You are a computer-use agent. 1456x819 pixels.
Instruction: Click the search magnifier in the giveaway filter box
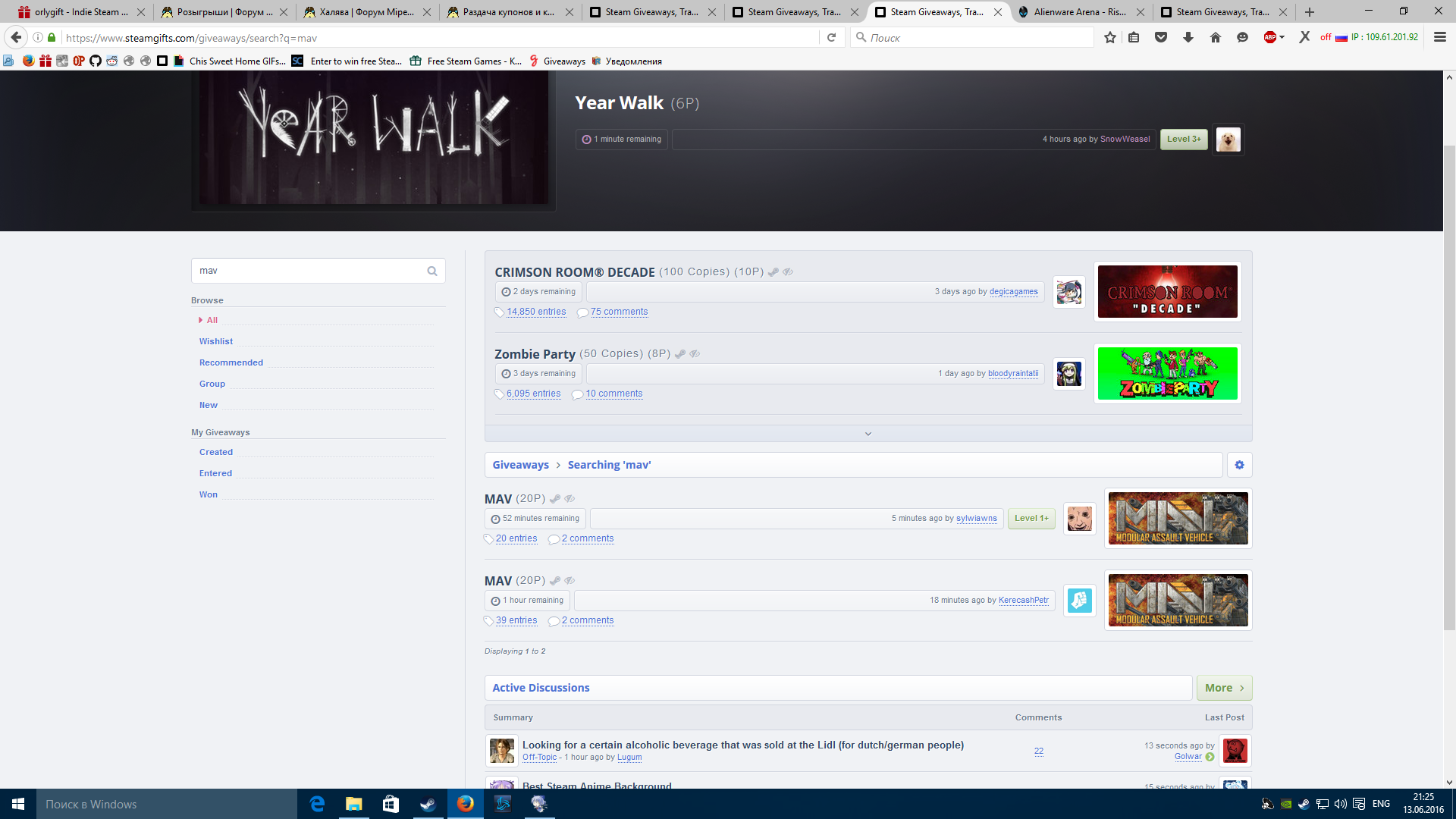pos(432,271)
